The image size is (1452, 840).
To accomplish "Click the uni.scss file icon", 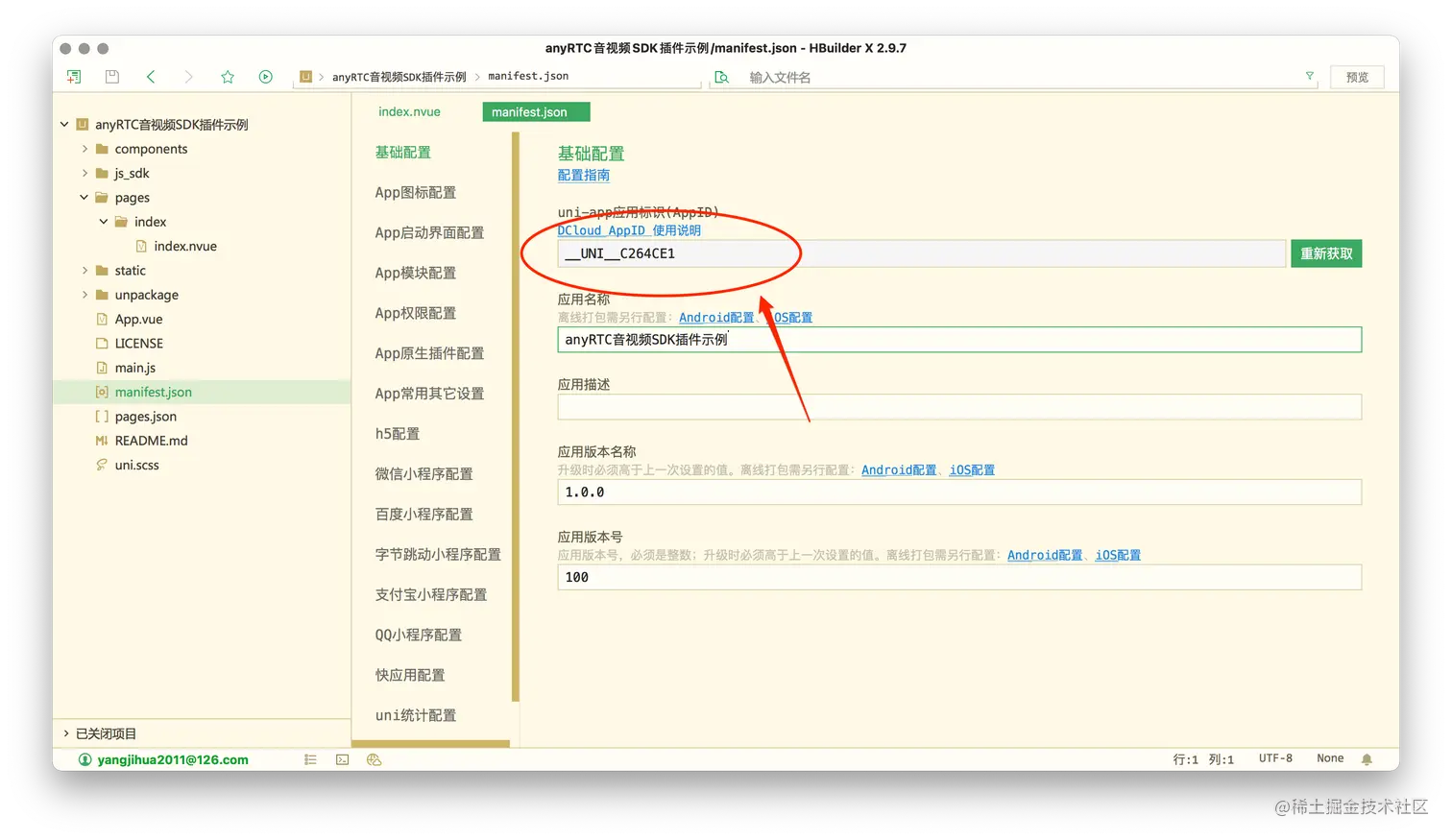I will click(102, 465).
